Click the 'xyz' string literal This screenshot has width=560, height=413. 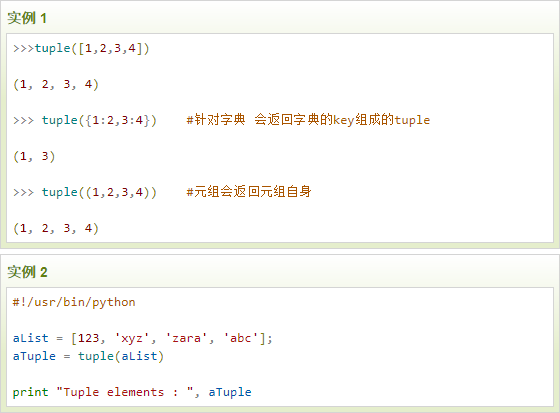pos(131,338)
